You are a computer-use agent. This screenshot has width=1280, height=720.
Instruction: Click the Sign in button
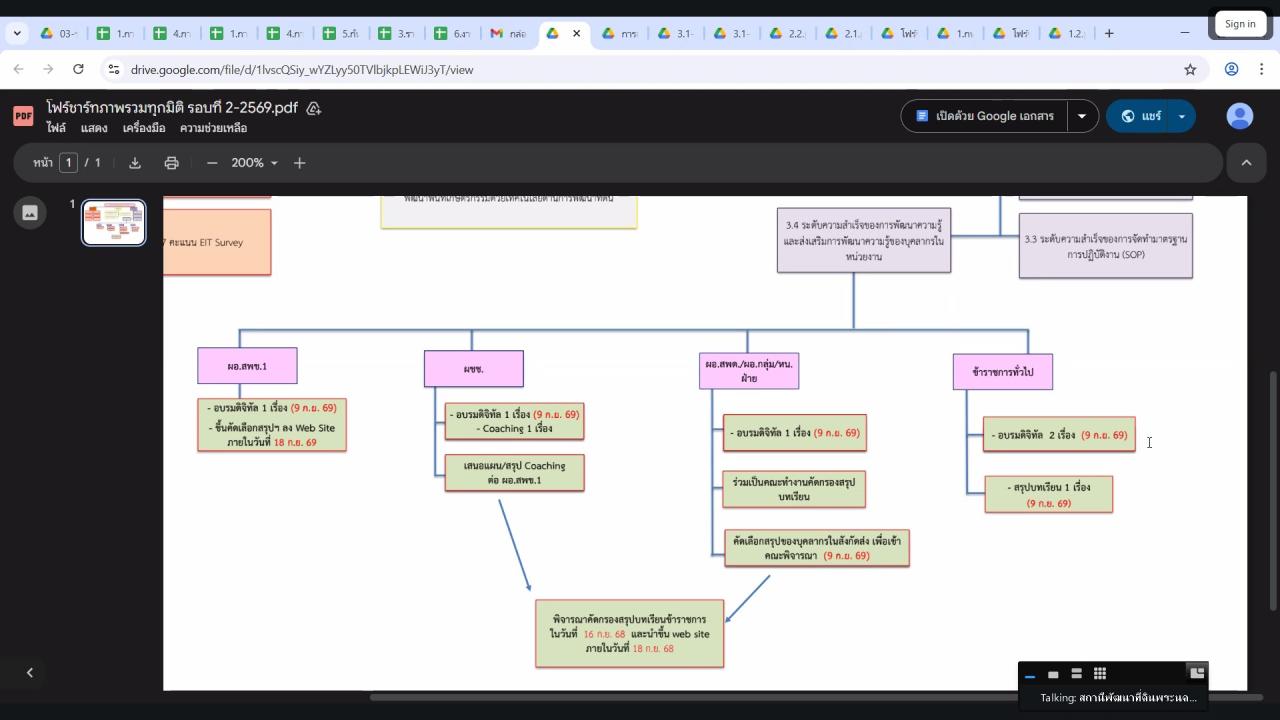(x=1240, y=24)
